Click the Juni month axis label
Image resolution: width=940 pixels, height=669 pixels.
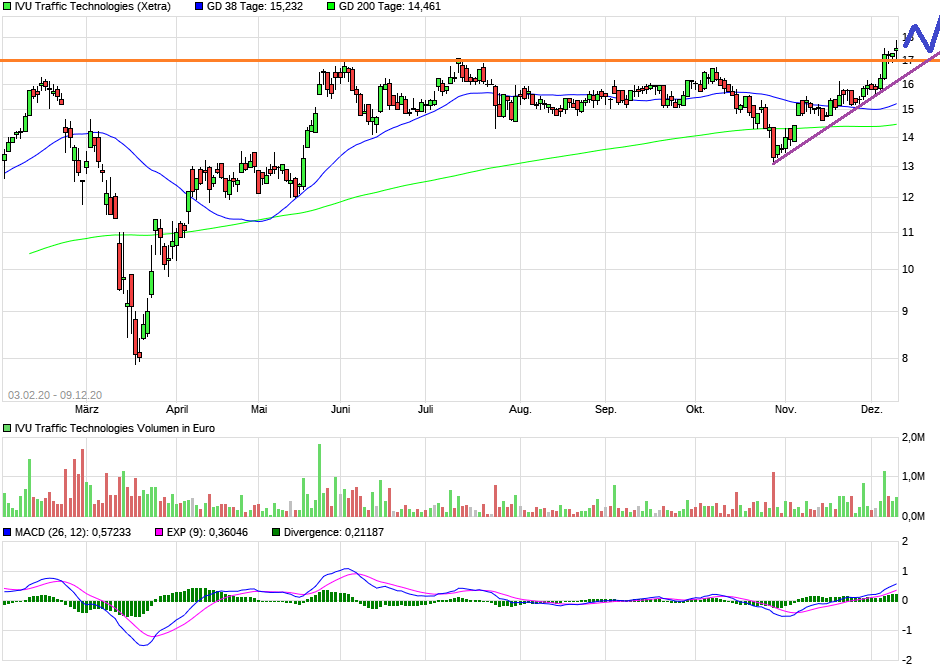(341, 409)
